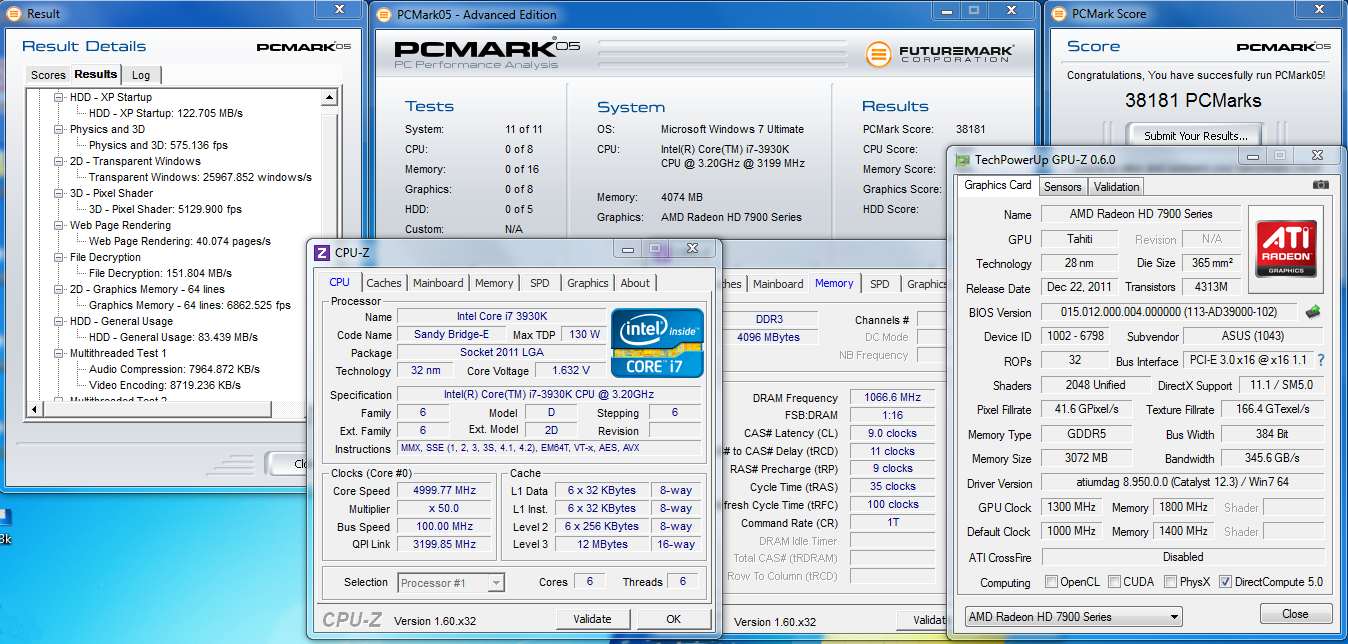Image resolution: width=1348 pixels, height=644 pixels.
Task: Collapse the File Decryption node
Action: (x=59, y=258)
